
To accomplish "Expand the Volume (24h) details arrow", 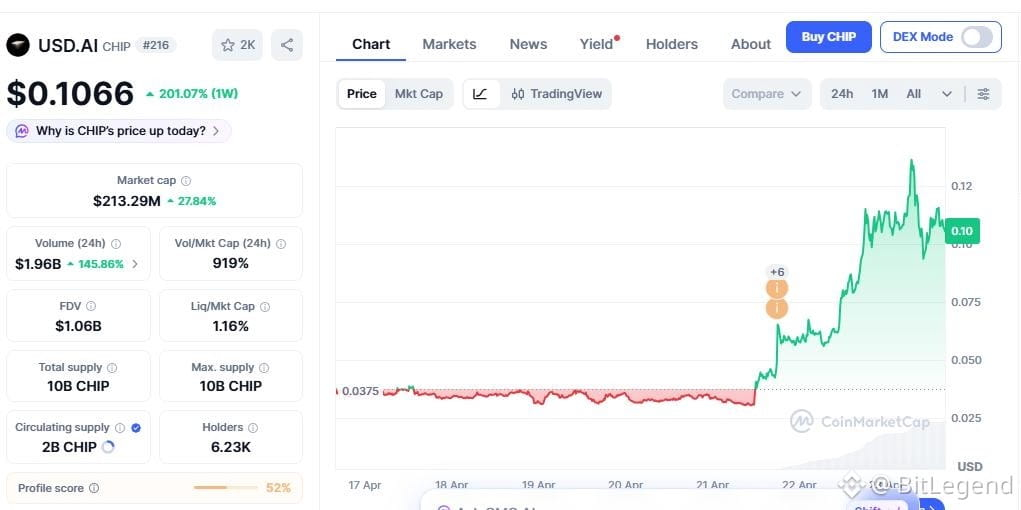I will (x=135, y=264).
